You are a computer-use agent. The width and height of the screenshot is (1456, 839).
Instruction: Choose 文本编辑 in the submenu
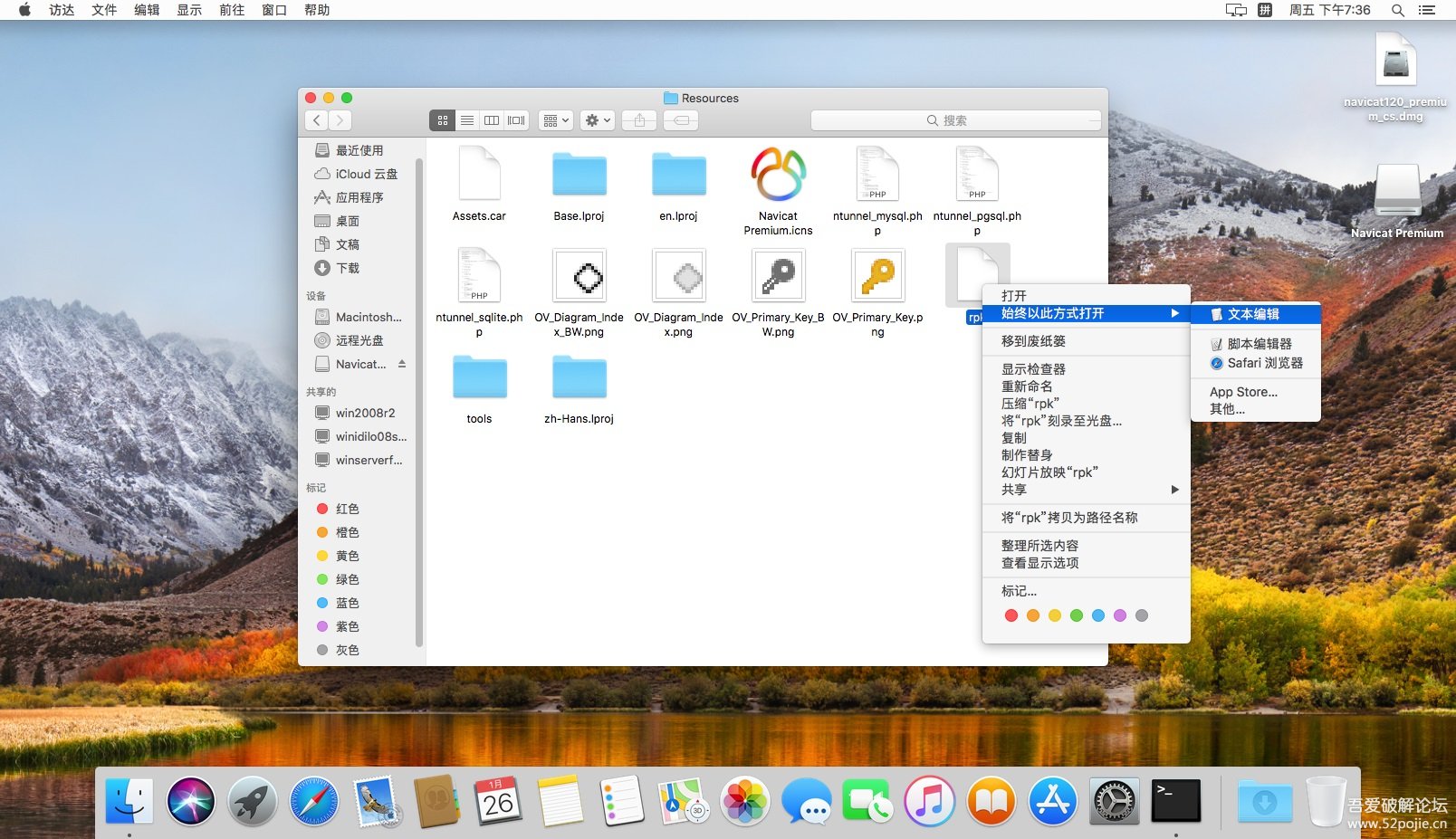pos(1255,314)
